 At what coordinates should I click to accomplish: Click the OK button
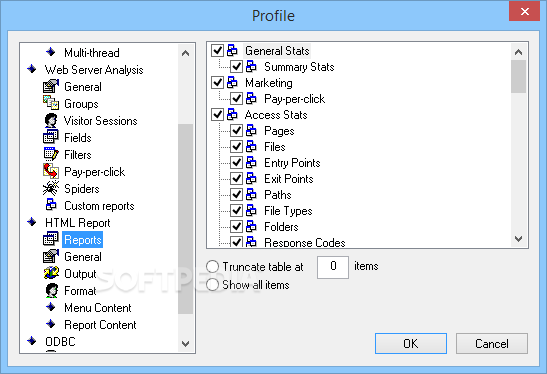pos(411,344)
